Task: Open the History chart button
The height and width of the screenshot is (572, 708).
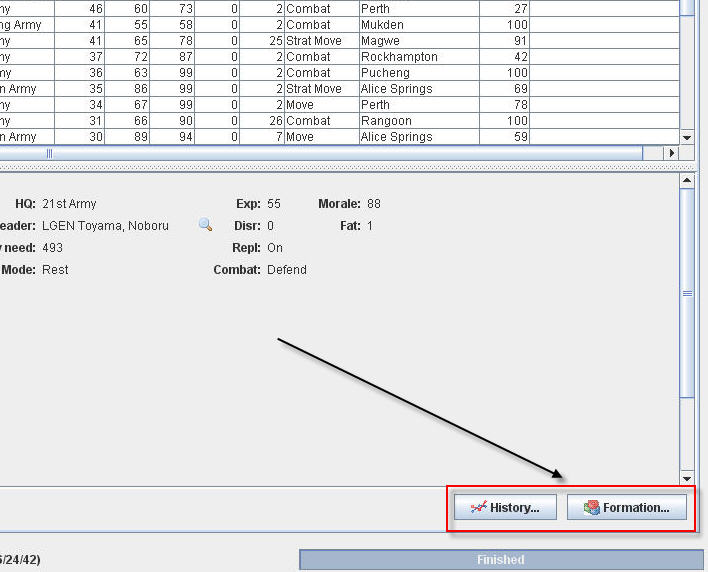Action: [x=505, y=507]
